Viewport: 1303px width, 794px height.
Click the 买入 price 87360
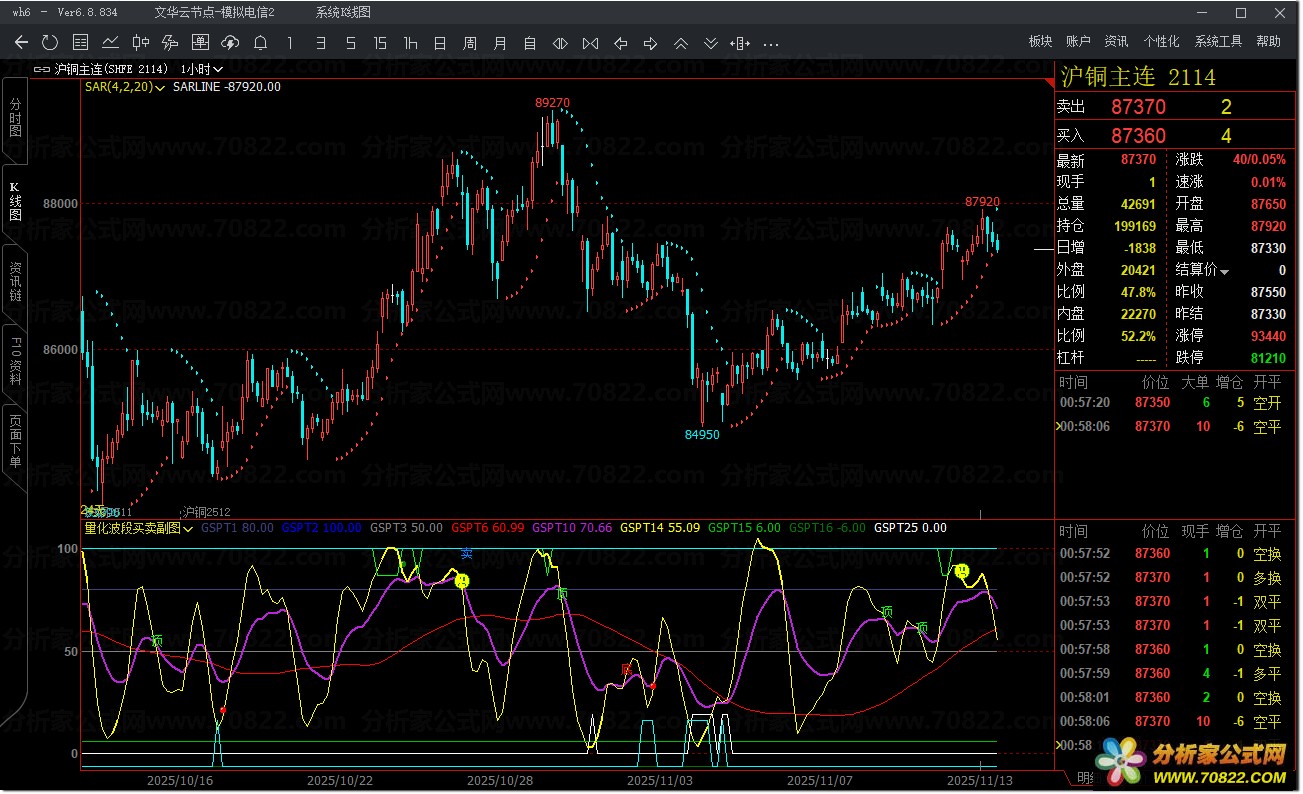(1138, 136)
